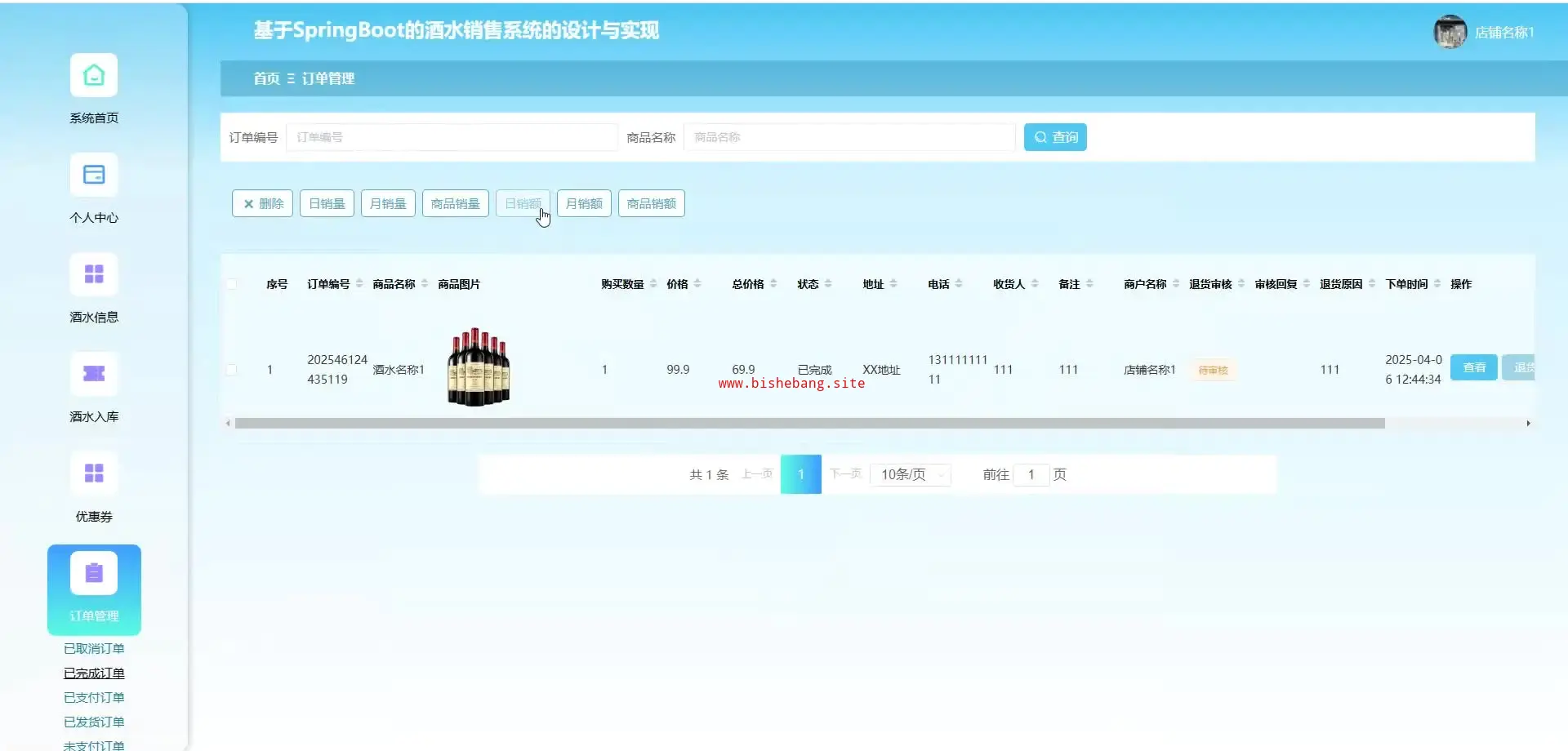1568x751 pixels.
Task: Sort by the 价格 column arrows
Action: (697, 284)
